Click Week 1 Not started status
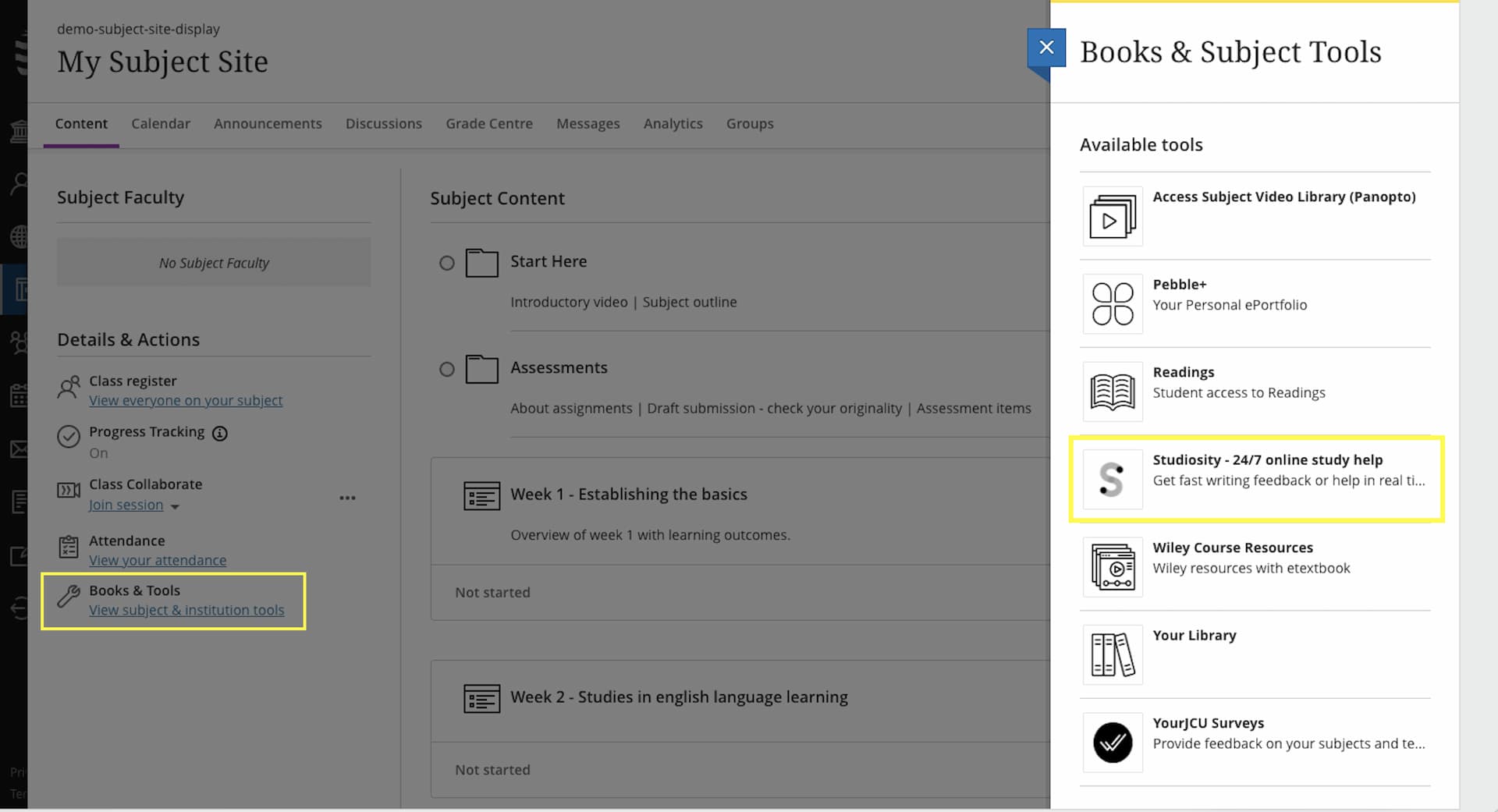Screen dimensions: 1498x812 tap(492, 592)
